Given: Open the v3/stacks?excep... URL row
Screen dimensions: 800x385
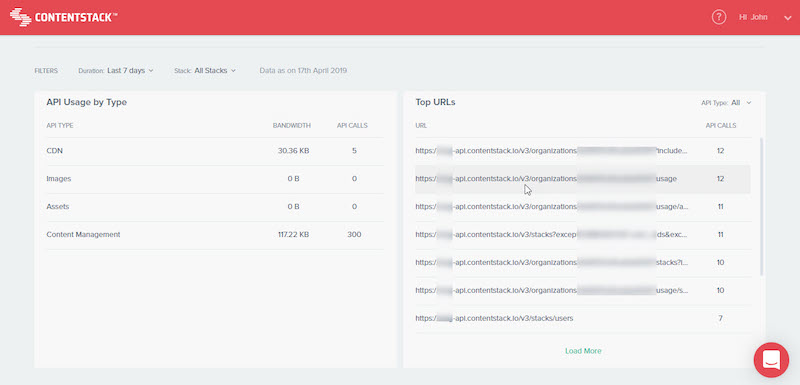Looking at the screenshot, I should pyautogui.click(x=552, y=235).
